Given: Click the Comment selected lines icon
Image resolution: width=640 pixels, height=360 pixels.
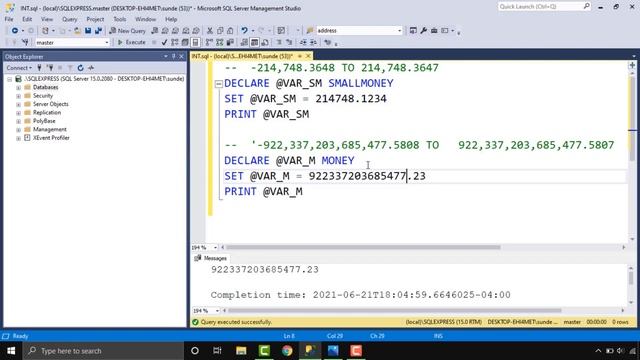Looking at the screenshot, I should pyautogui.click(x=279, y=42).
